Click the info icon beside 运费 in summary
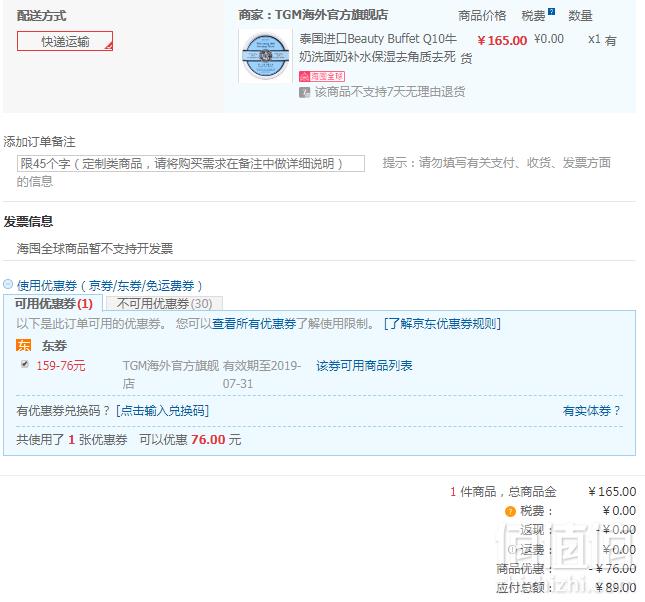 pos(511,549)
